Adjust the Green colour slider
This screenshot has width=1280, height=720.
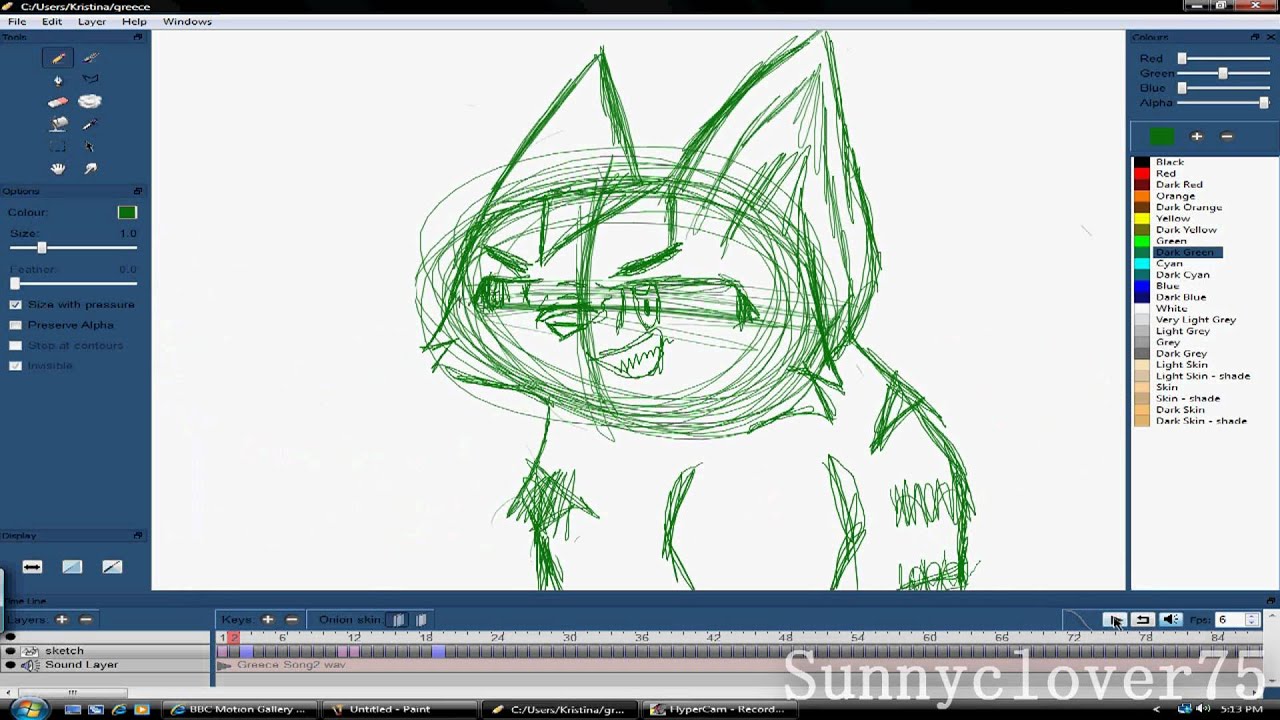coord(1224,73)
